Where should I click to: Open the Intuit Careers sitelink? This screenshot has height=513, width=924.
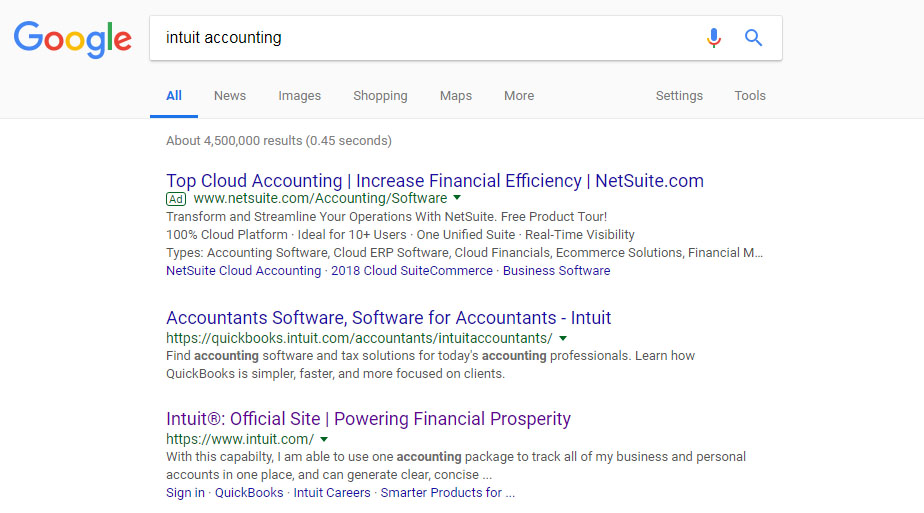pos(334,493)
